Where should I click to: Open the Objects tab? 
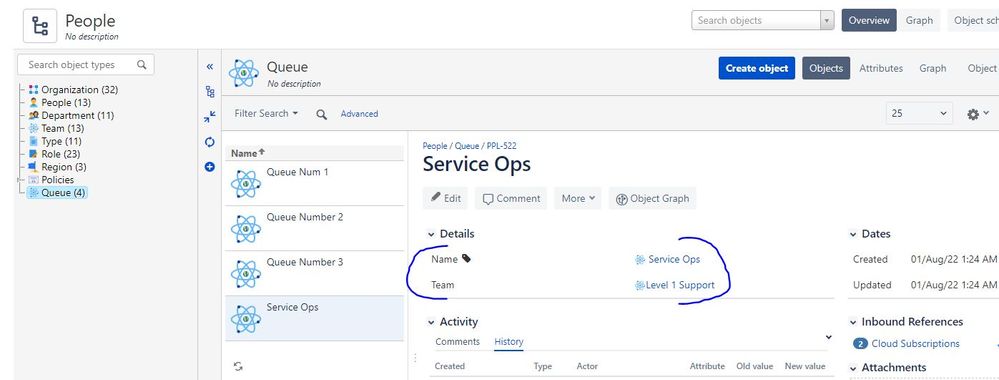click(826, 68)
